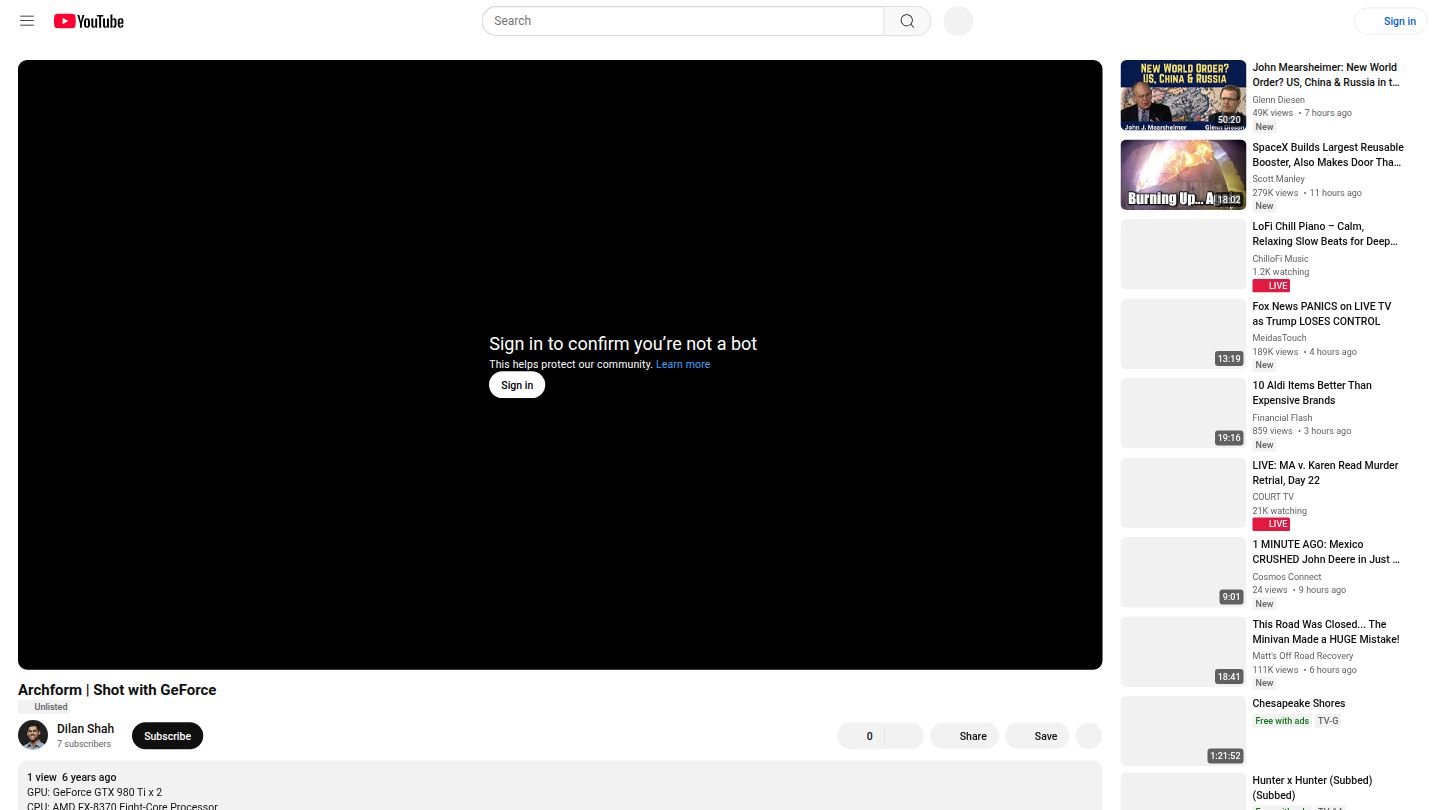Open the Dilan Shah channel name link
1440x810 pixels.
[85, 729]
